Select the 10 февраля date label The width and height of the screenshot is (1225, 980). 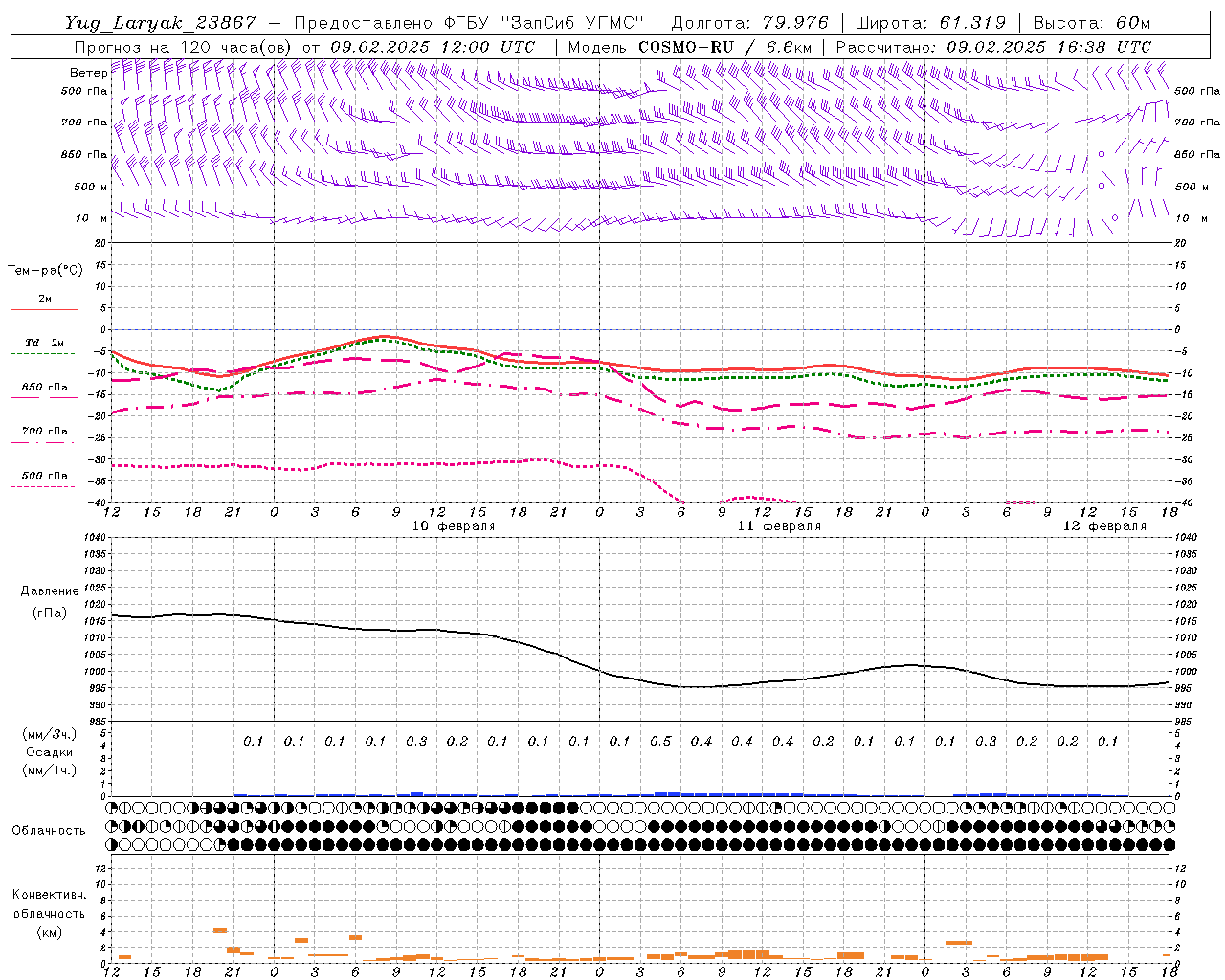(x=454, y=526)
